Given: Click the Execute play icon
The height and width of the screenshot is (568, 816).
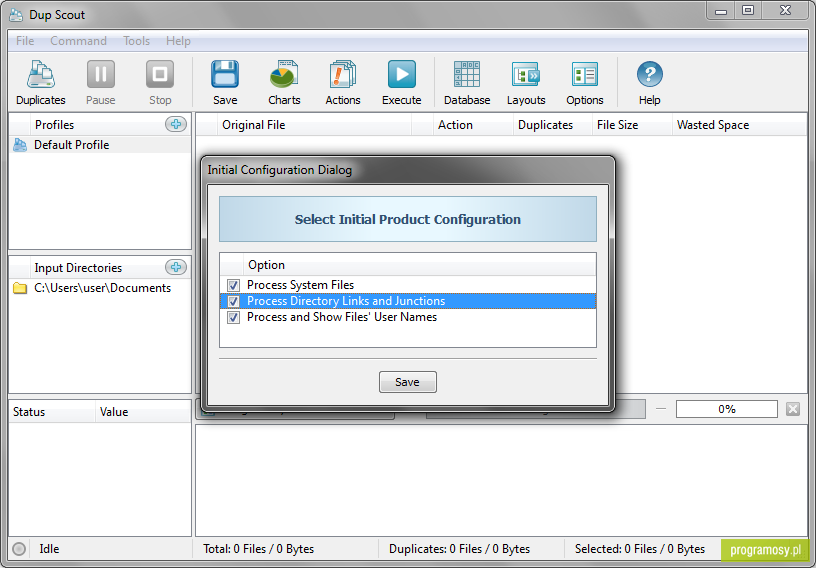Looking at the screenshot, I should (402, 74).
